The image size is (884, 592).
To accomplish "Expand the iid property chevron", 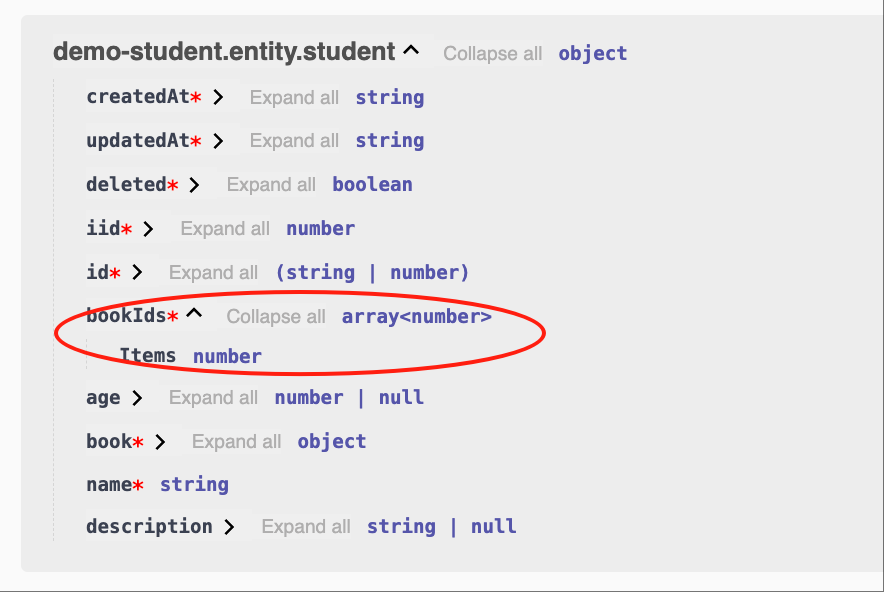I will point(149,229).
